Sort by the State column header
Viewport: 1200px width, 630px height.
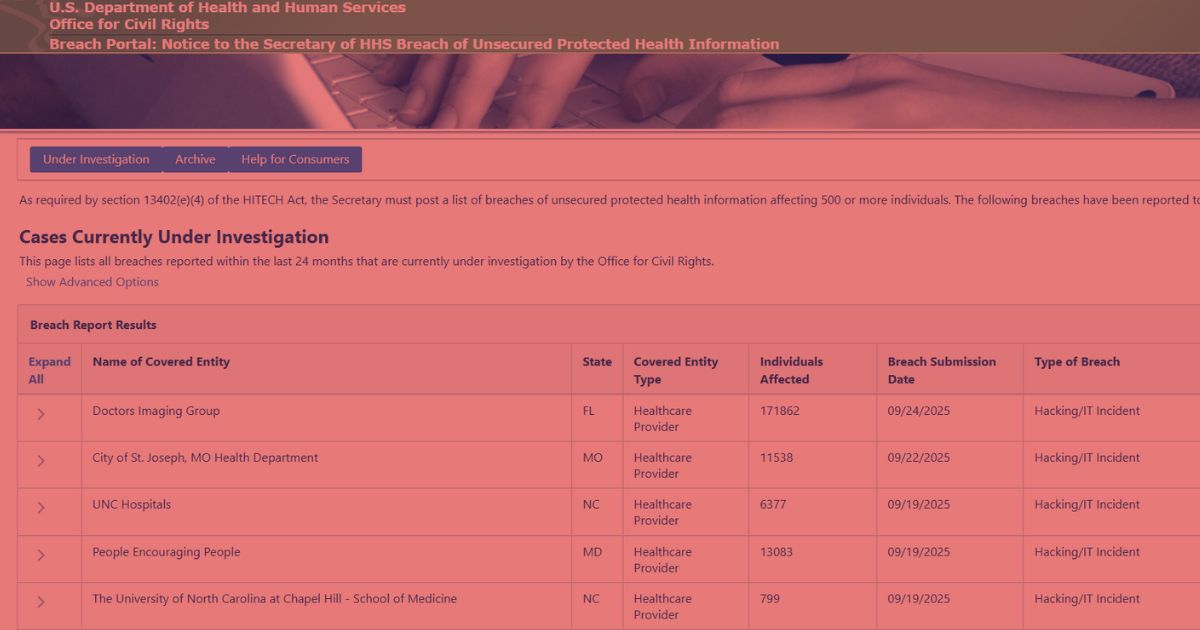[597, 362]
